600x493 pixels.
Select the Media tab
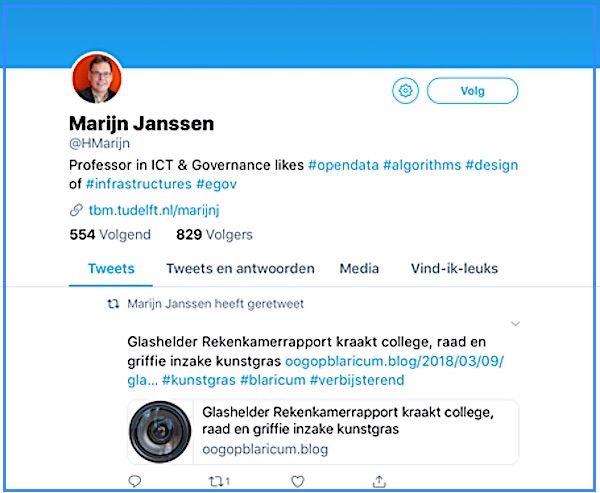(359, 269)
